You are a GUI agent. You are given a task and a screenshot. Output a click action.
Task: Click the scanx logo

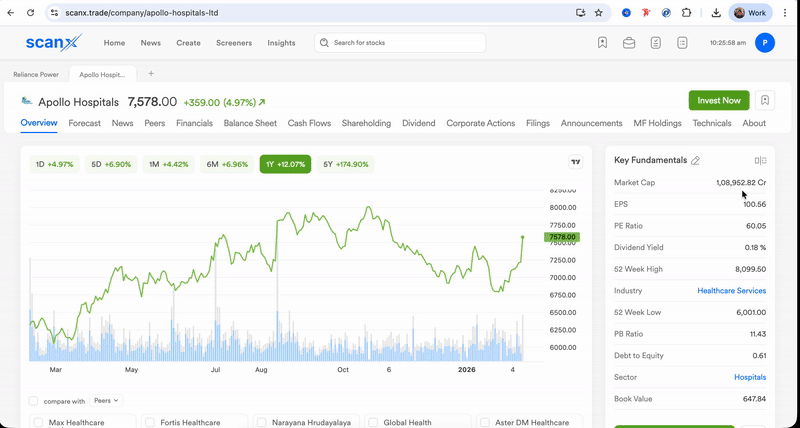pyautogui.click(x=54, y=42)
